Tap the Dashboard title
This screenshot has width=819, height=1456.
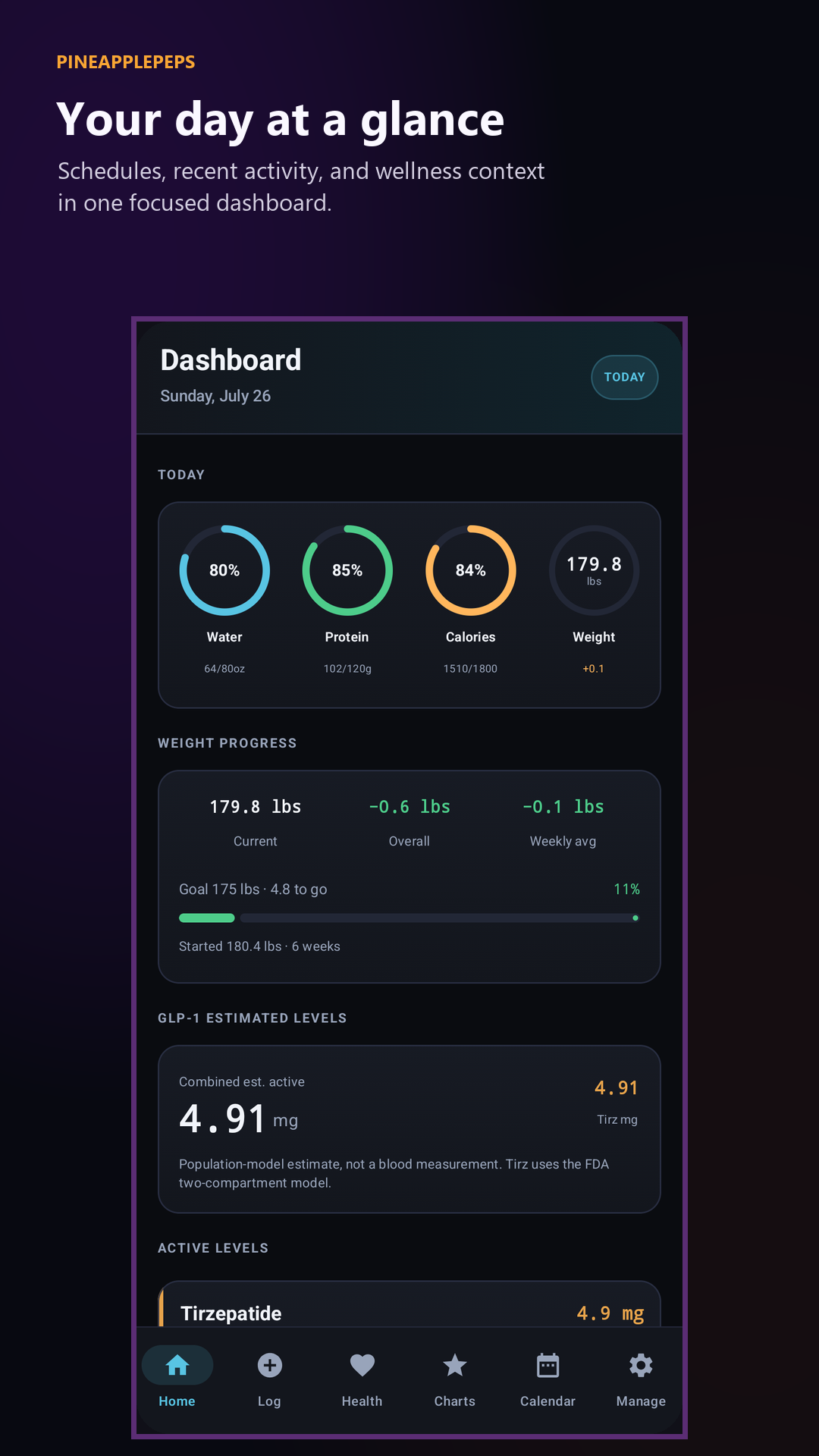tap(231, 360)
